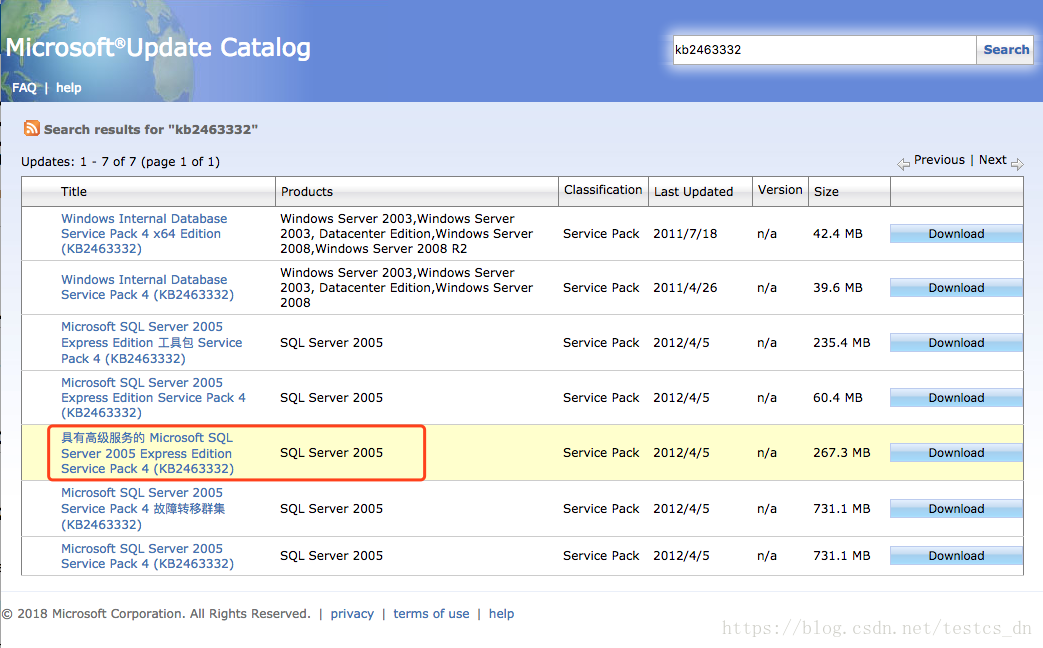Image resolution: width=1043 pixels, height=648 pixels.
Task: Download the last row's 731.1 MB update
Action: 956,556
